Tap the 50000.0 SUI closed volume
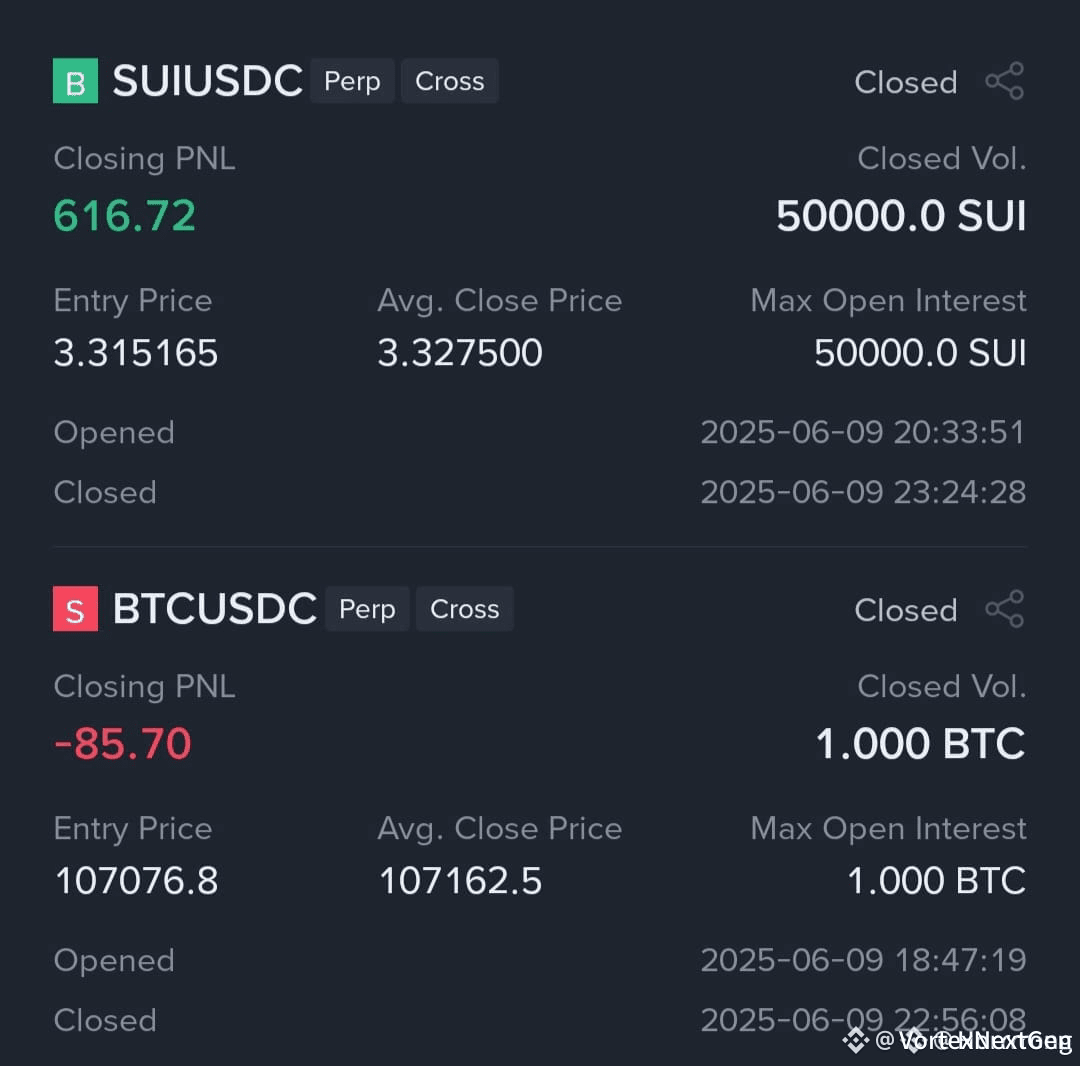Viewport: 1080px width, 1066px height. (901, 216)
